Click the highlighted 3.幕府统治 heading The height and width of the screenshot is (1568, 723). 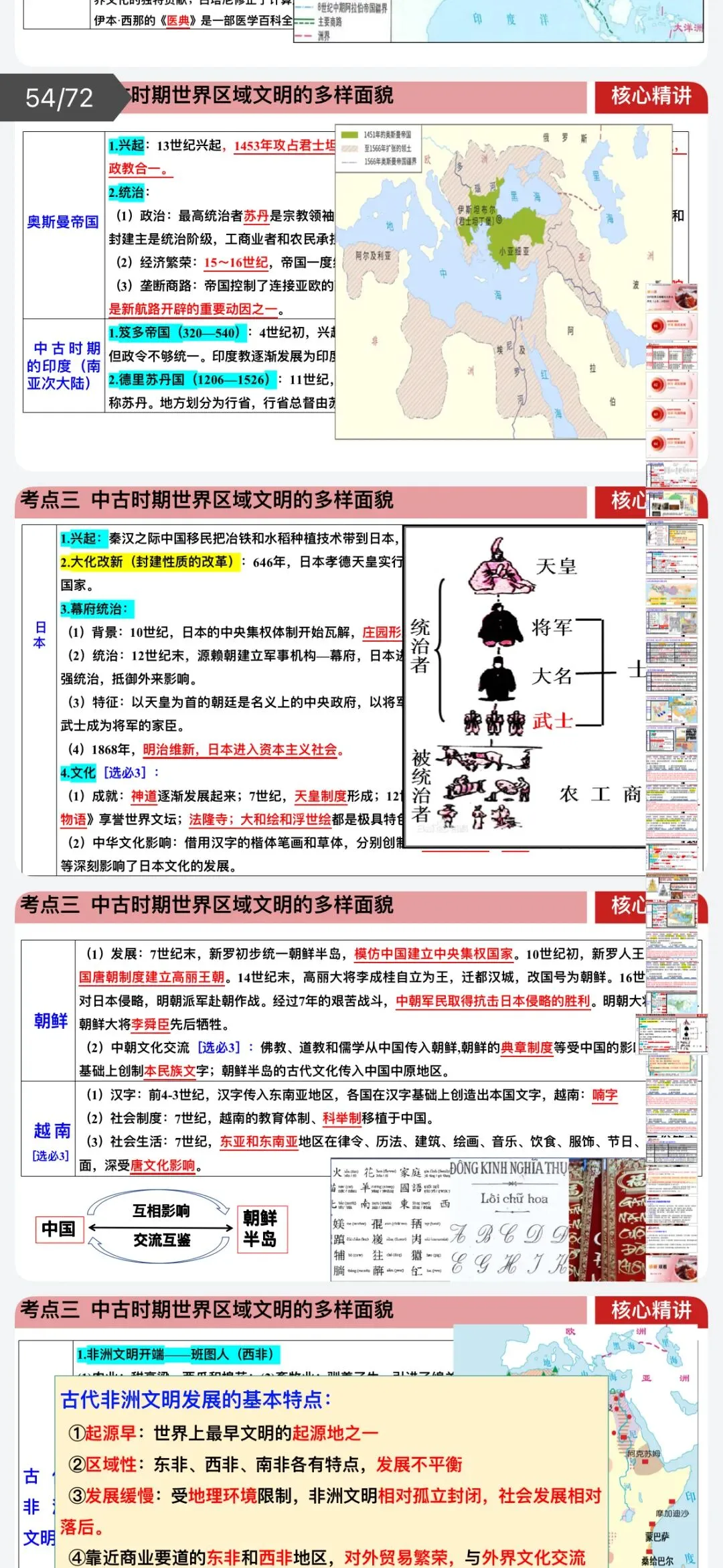click(96, 609)
